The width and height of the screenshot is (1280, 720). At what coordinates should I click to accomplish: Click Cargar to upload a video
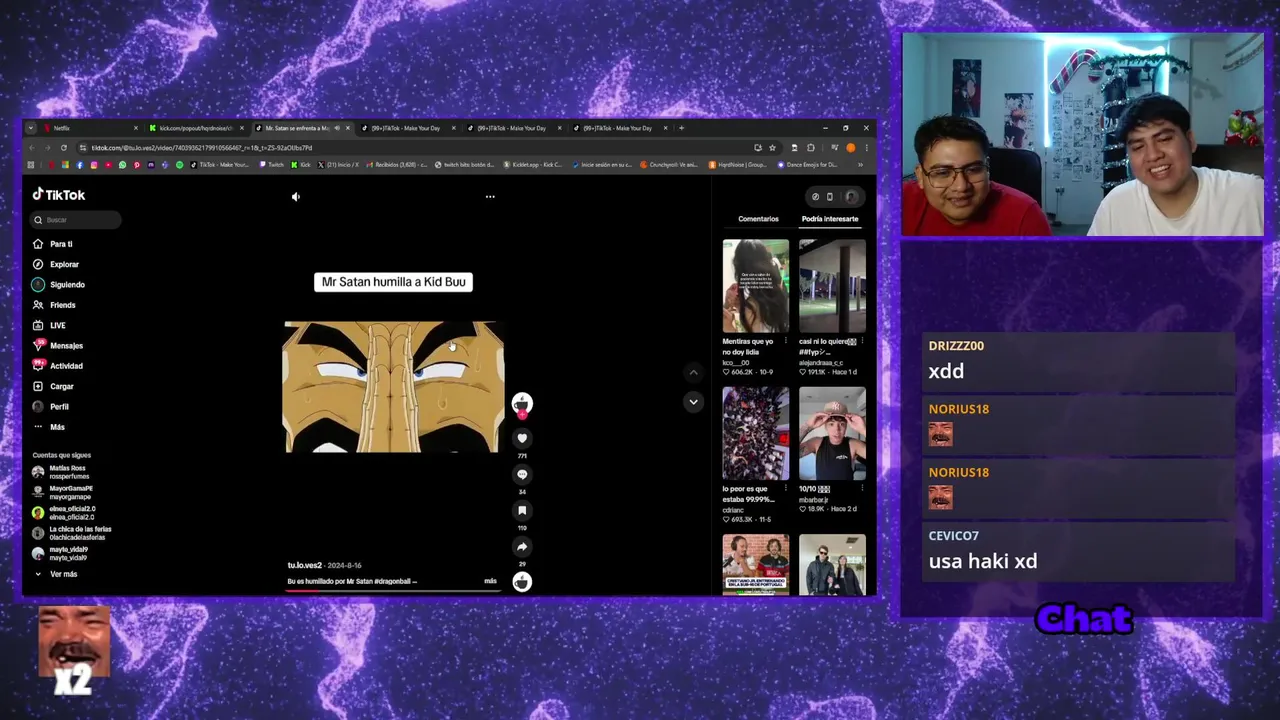coord(54,386)
